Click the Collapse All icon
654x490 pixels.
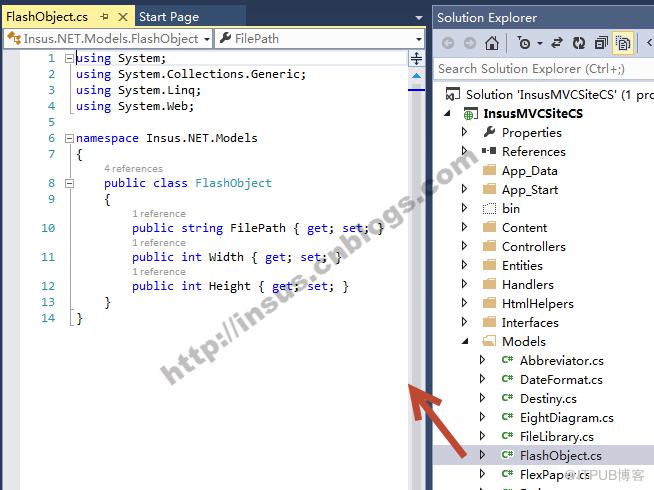point(601,43)
